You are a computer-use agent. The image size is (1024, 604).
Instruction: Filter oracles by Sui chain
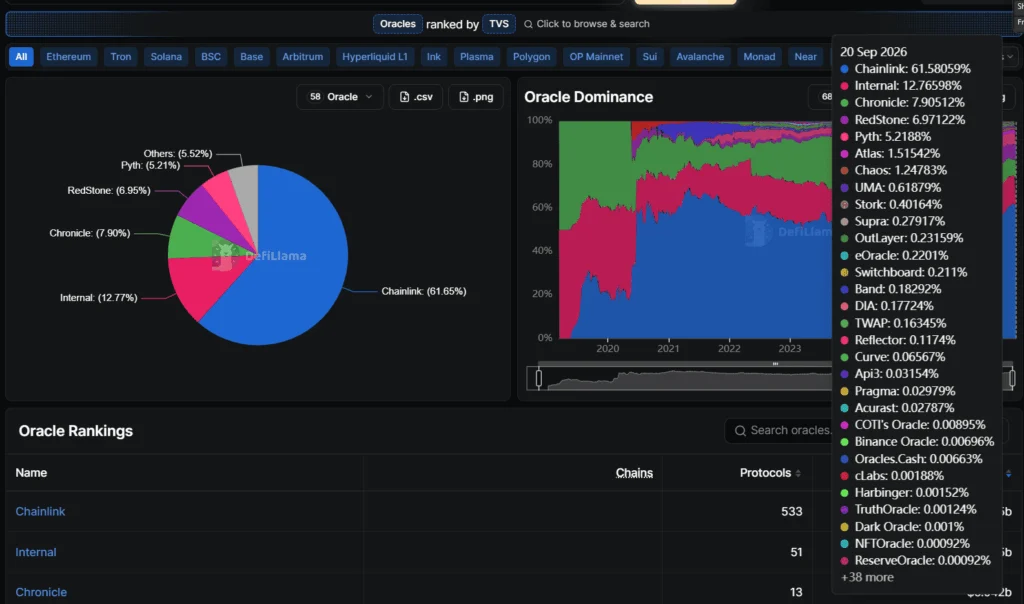650,57
